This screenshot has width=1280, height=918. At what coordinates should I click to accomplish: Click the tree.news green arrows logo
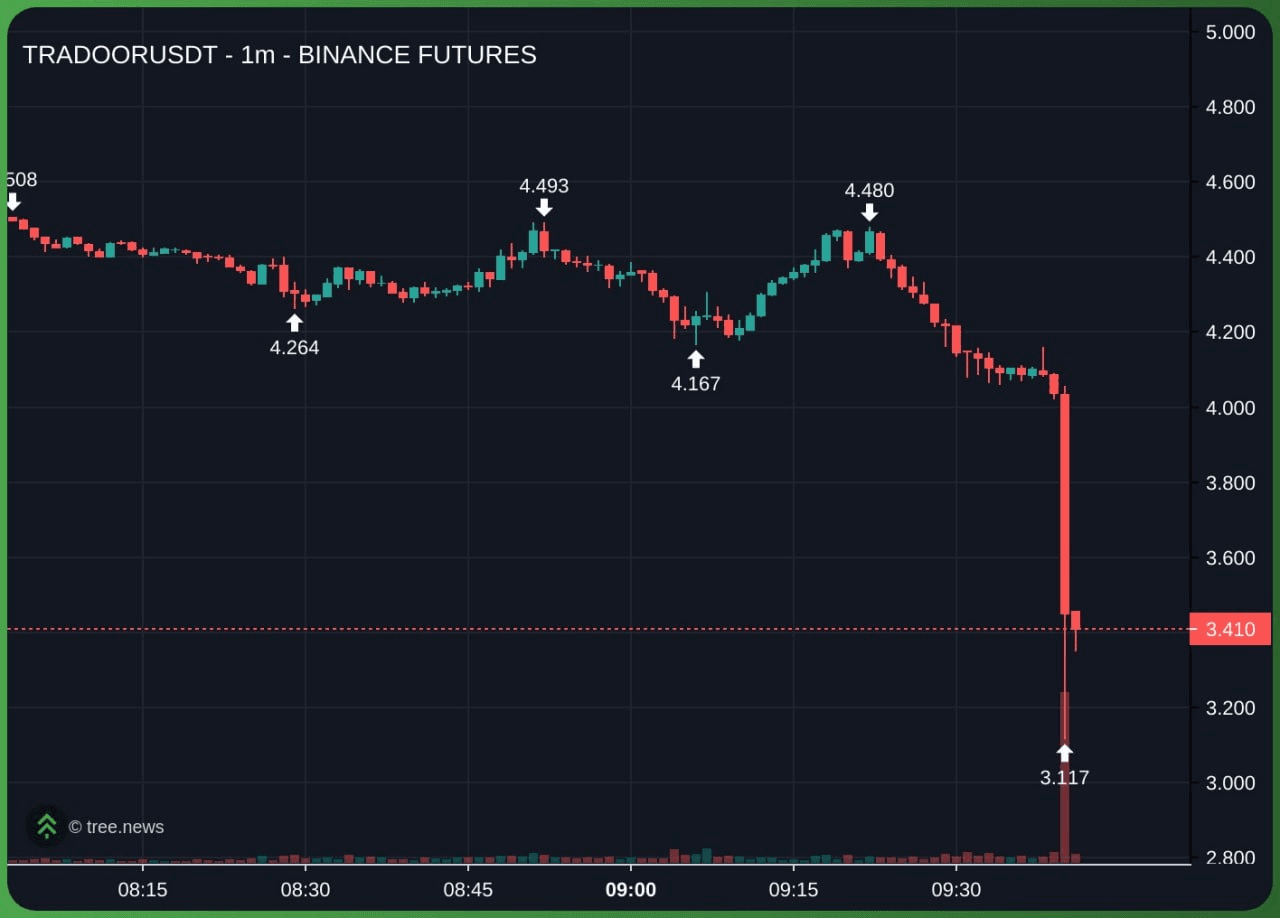(x=46, y=826)
